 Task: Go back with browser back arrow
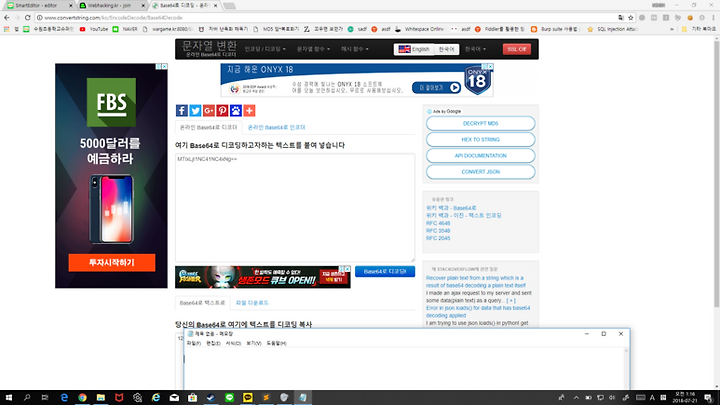click(x=6, y=17)
